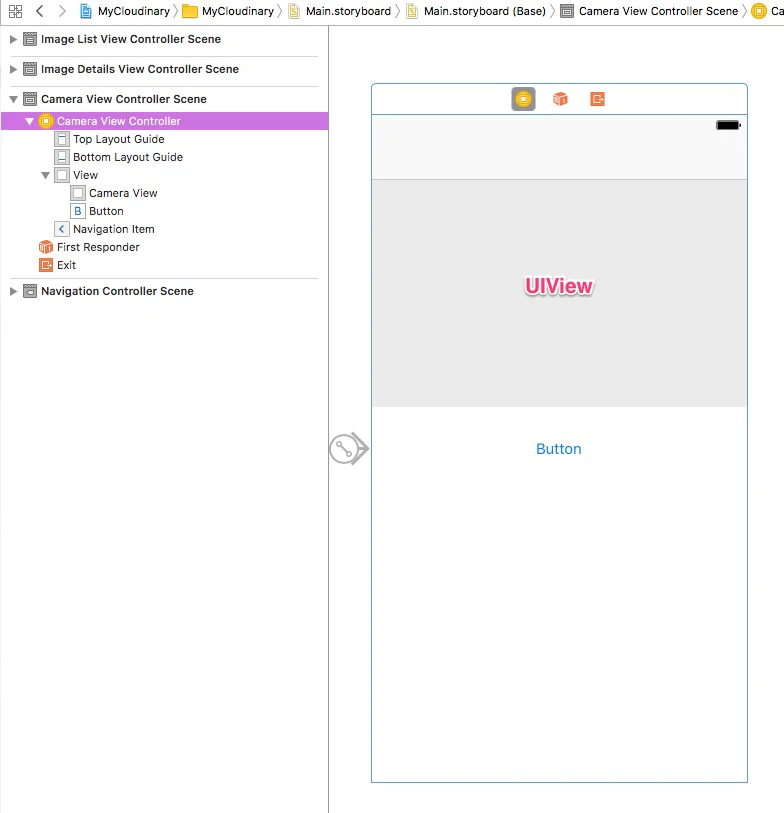Image resolution: width=784 pixels, height=813 pixels.
Task: Go back in editor history
Action: 39,11
